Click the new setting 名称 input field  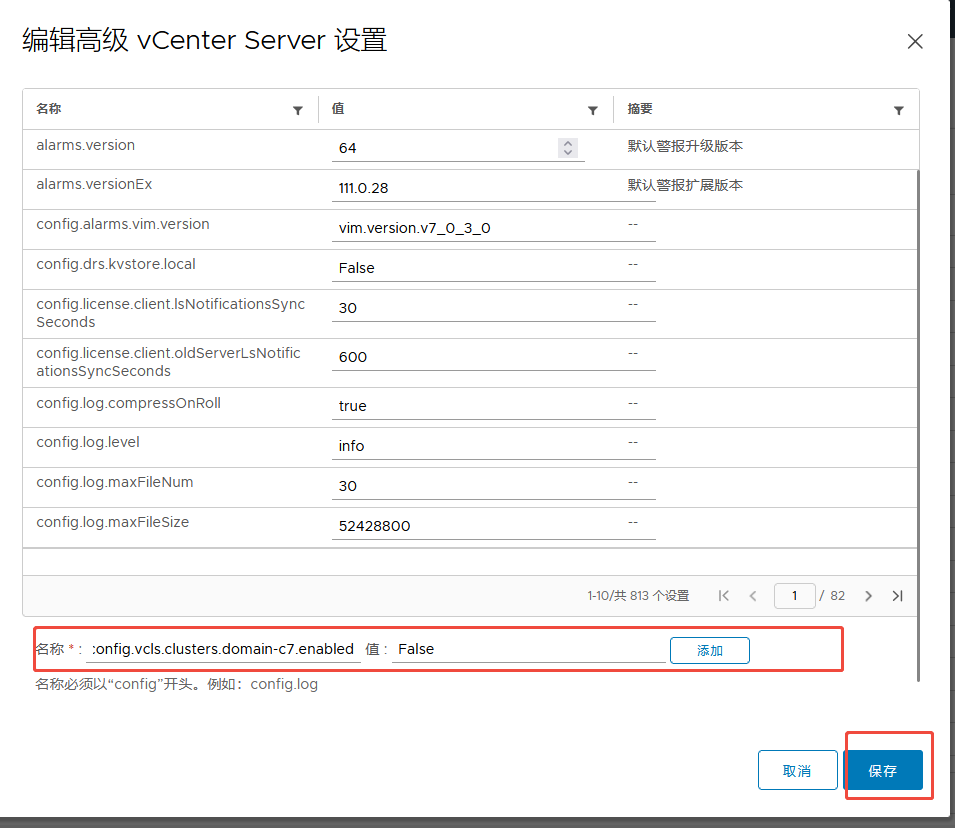pyautogui.click(x=223, y=649)
